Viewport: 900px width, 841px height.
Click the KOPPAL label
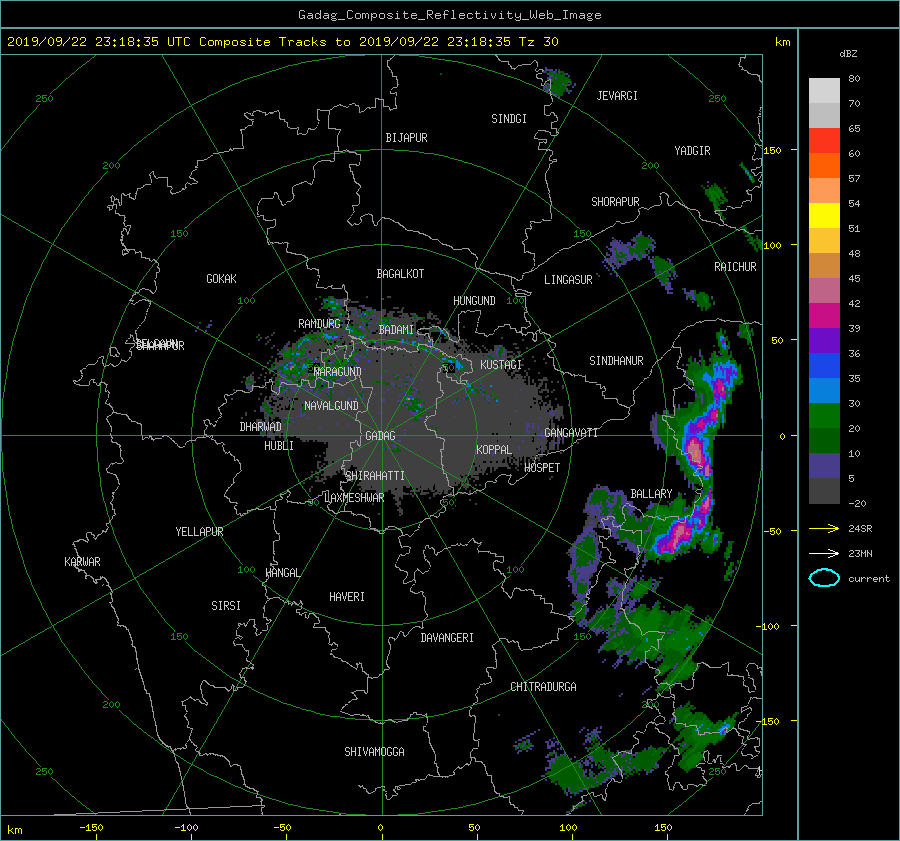(x=494, y=449)
